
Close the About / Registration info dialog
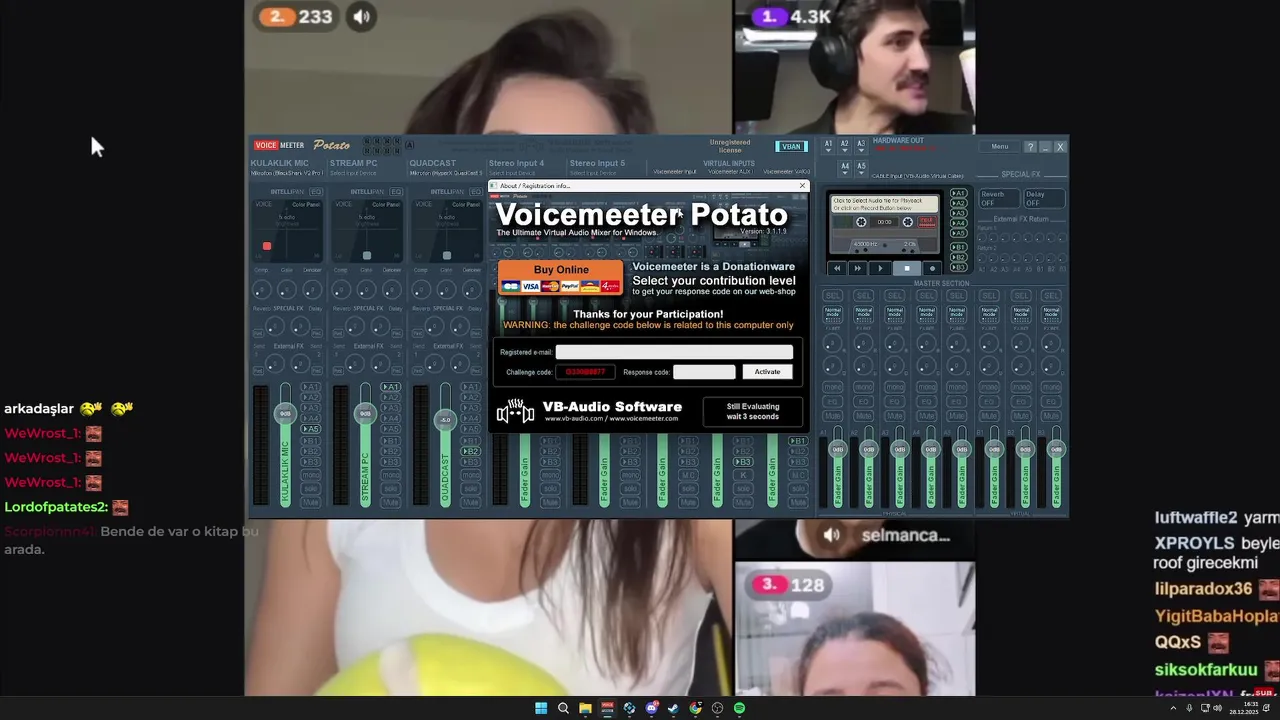802,185
